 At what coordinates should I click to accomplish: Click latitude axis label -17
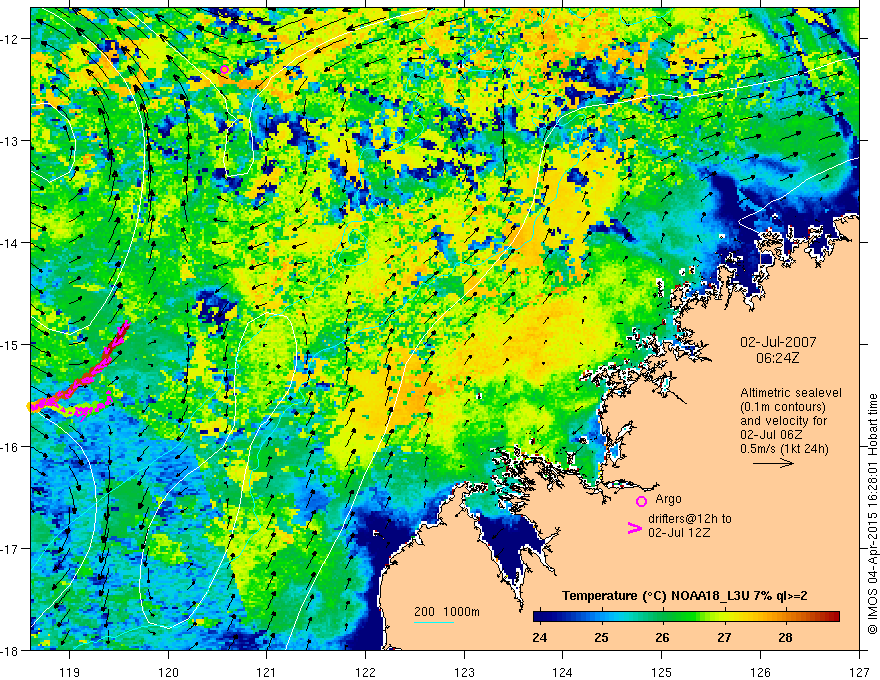click(x=10, y=549)
